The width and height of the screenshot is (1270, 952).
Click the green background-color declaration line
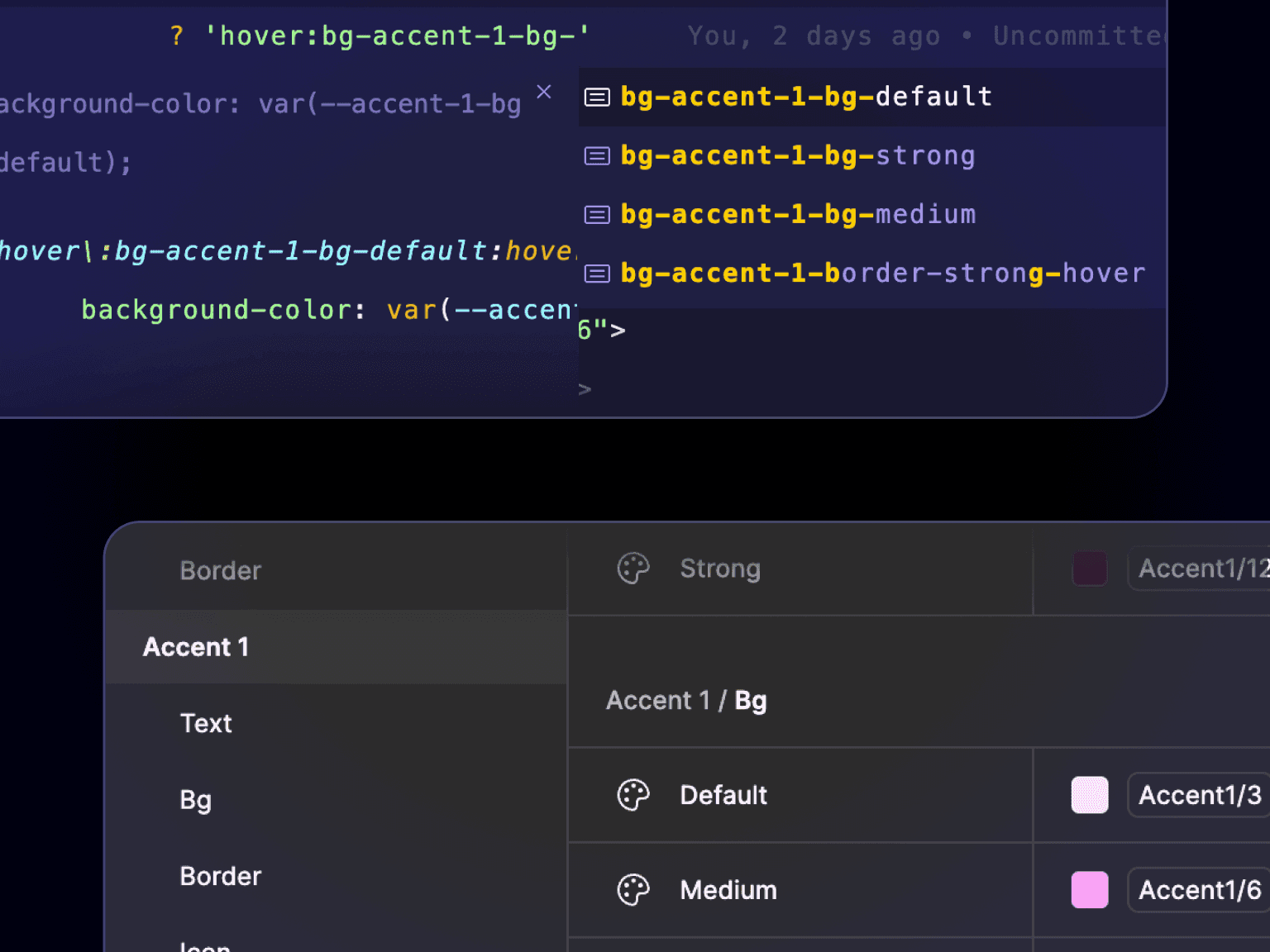point(328,310)
